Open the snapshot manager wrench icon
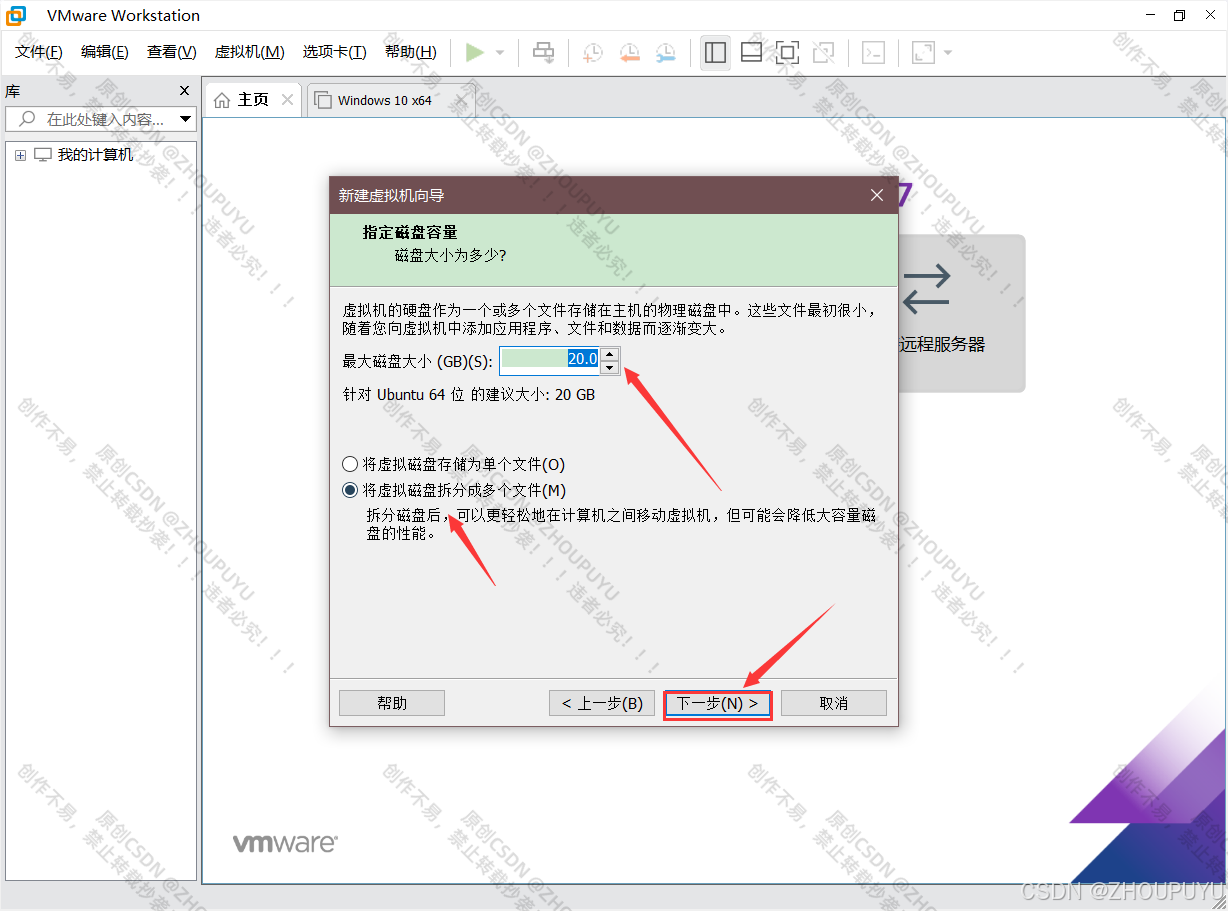This screenshot has width=1228, height=911. pos(665,52)
